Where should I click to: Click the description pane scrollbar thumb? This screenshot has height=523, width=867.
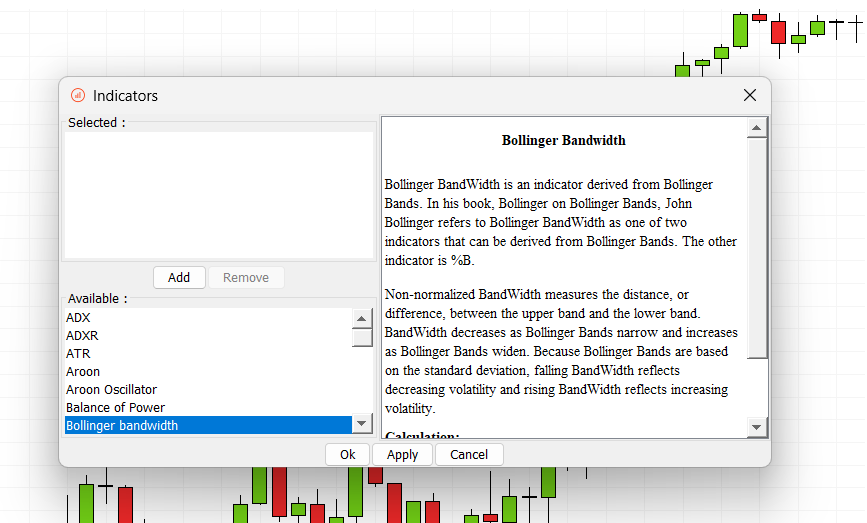[x=756, y=248]
